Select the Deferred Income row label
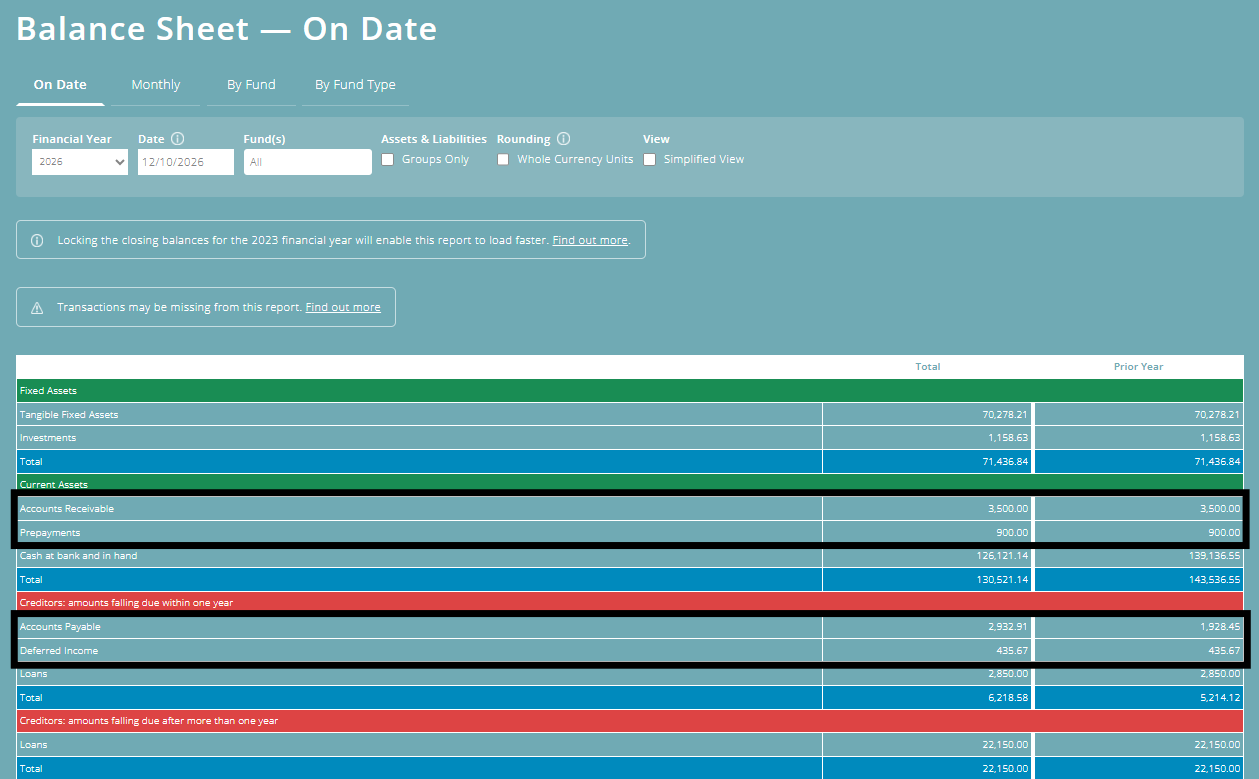This screenshot has width=1259, height=779. tap(59, 651)
